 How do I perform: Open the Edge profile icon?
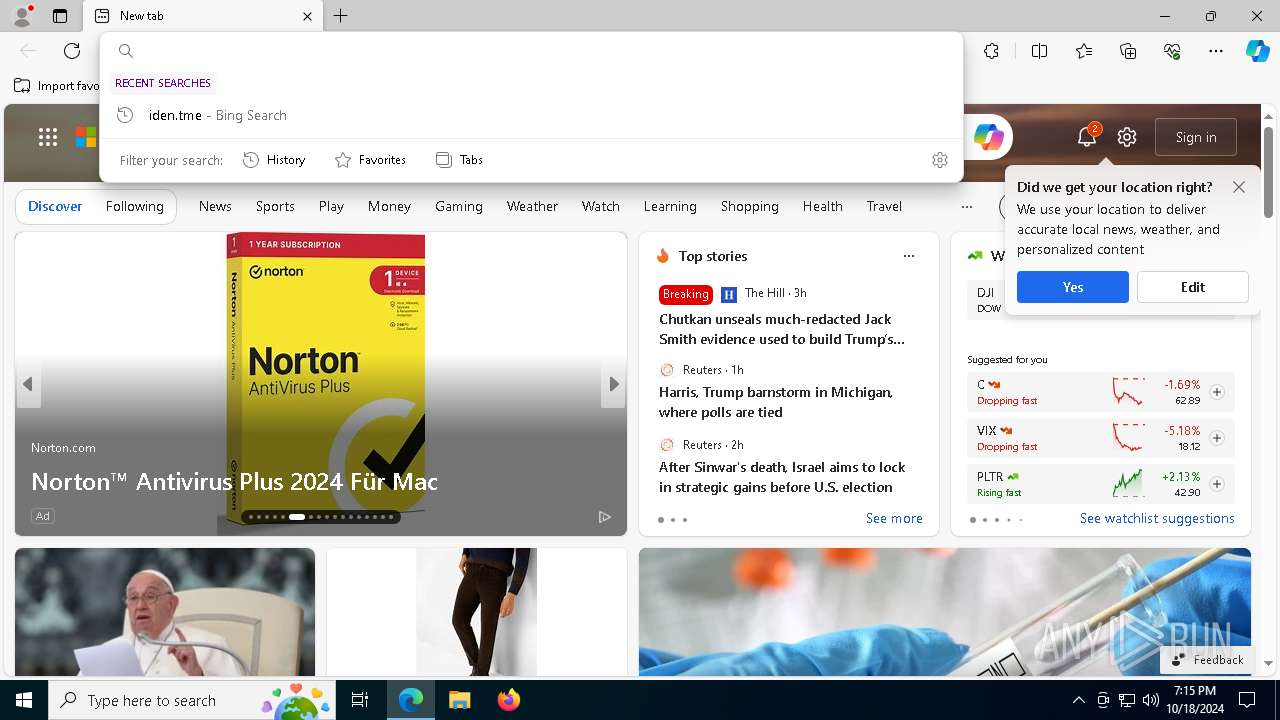click(x=21, y=16)
